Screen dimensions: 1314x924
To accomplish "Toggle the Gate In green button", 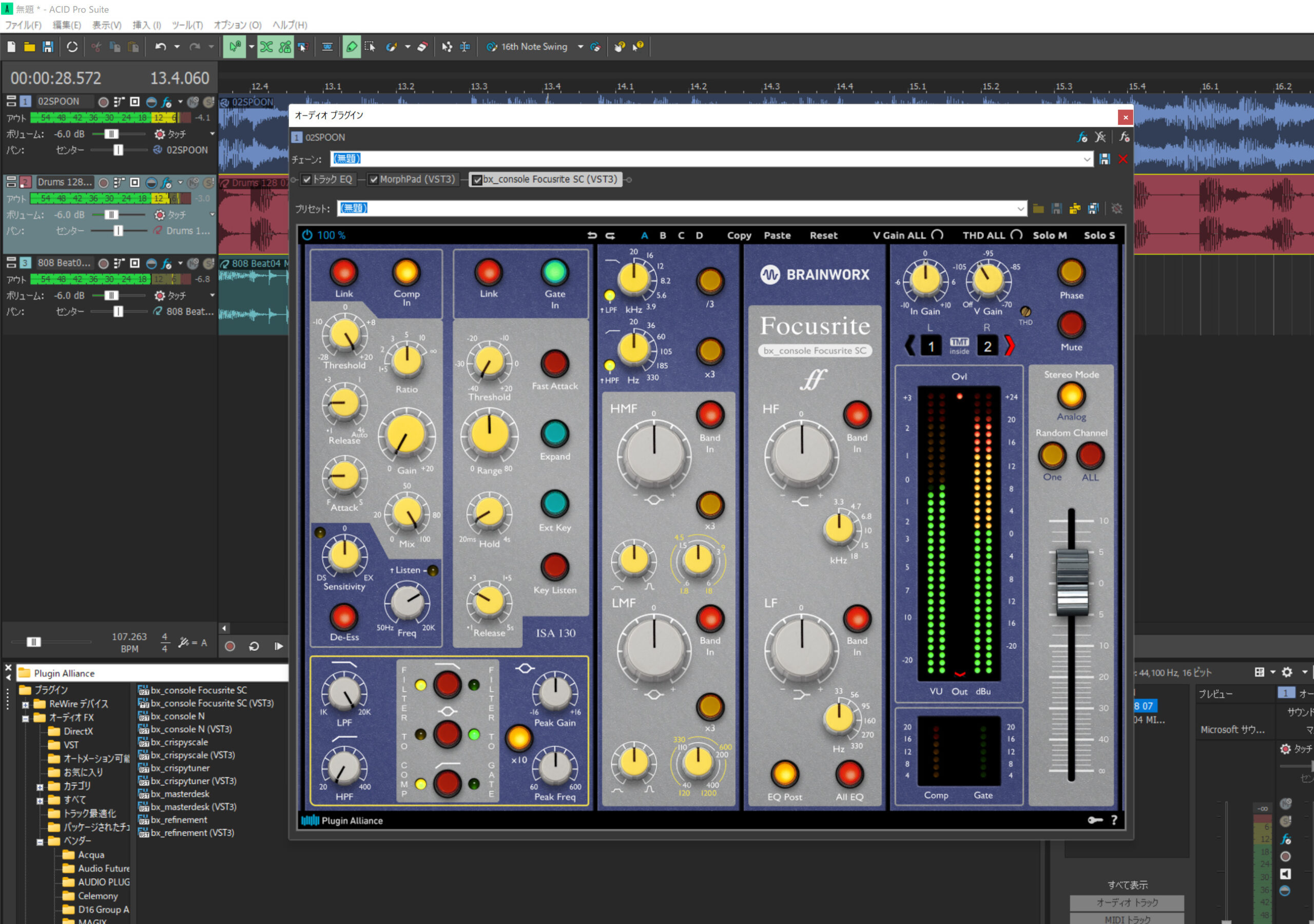I will click(554, 272).
